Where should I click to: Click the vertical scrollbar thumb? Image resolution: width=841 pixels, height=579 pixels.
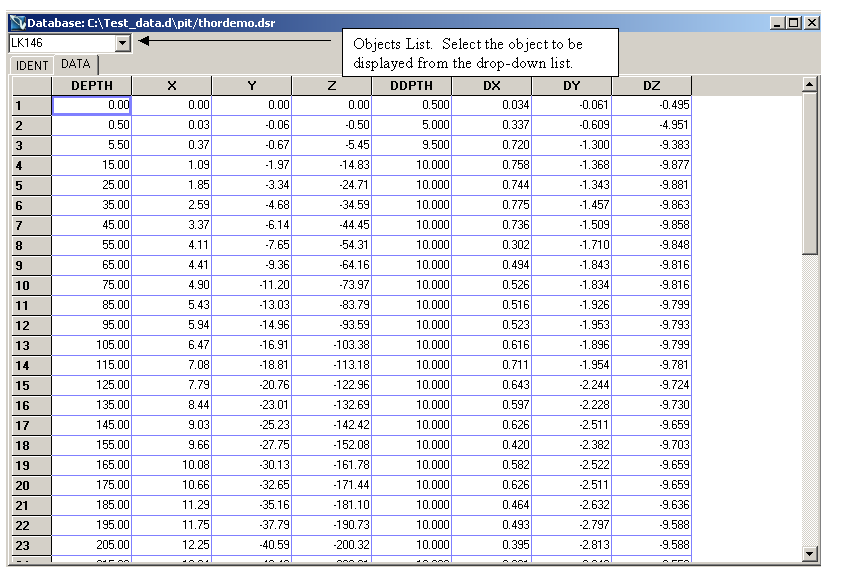809,173
